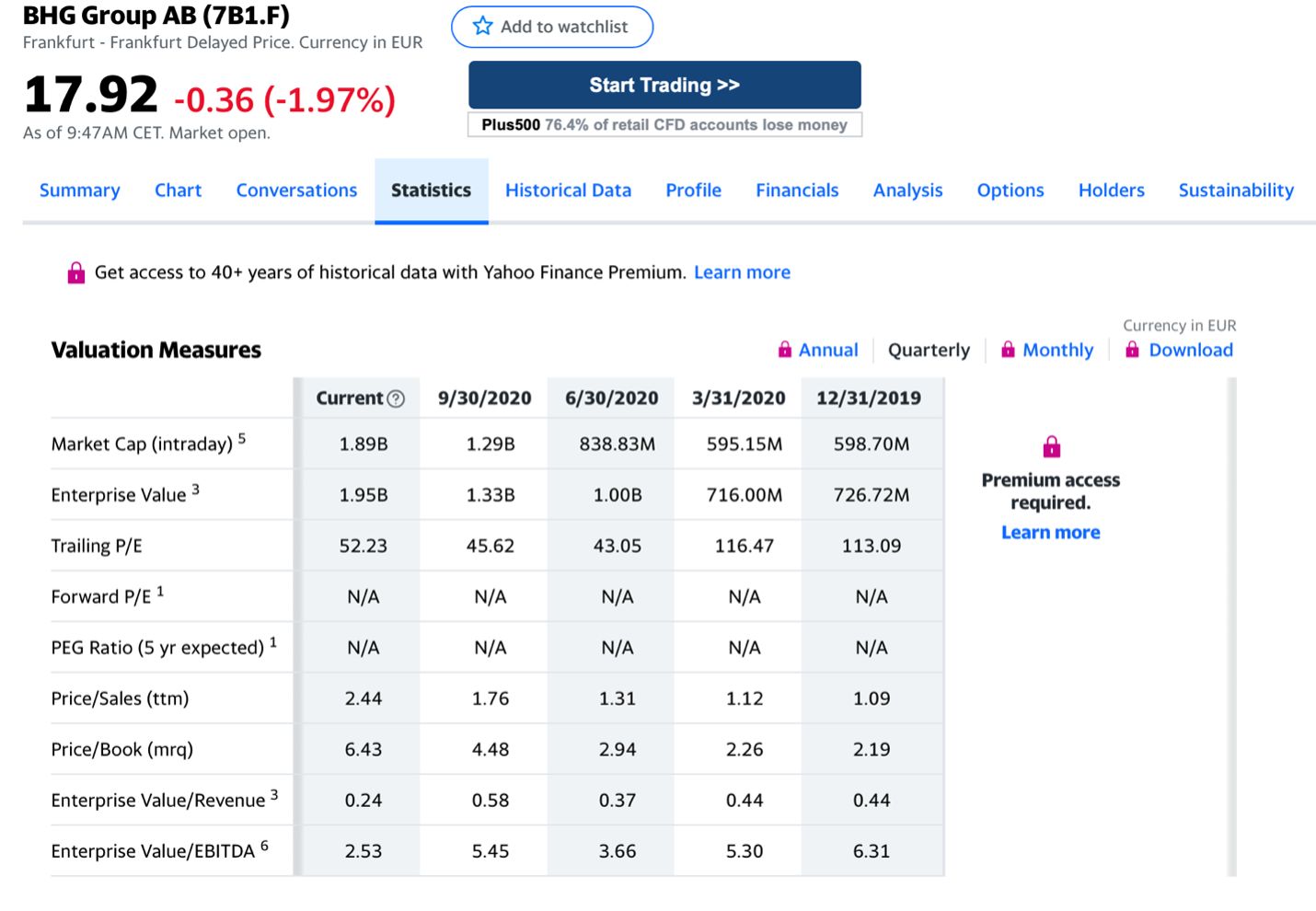Click the lock icon beside Annual
Viewport: 1316px width, 911px height.
coord(784,350)
